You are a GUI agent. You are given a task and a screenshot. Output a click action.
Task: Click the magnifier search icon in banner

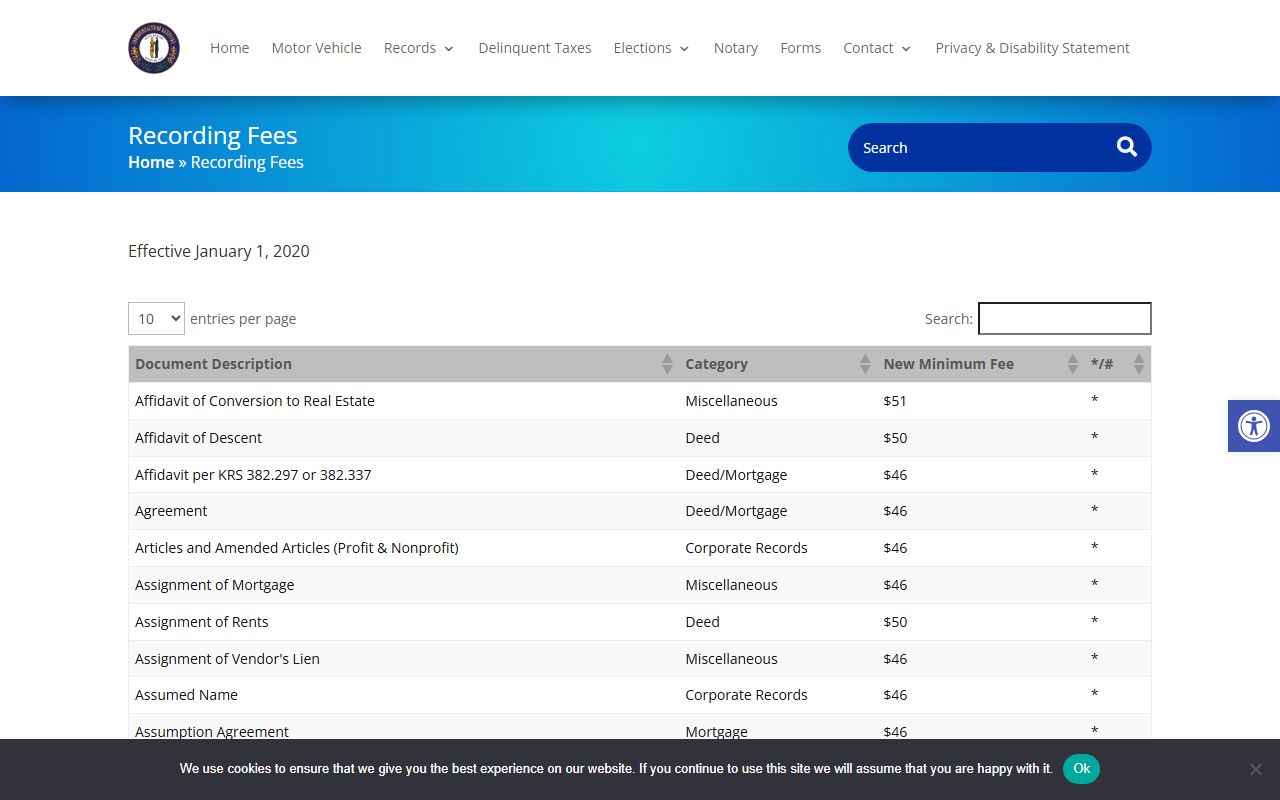(1127, 147)
